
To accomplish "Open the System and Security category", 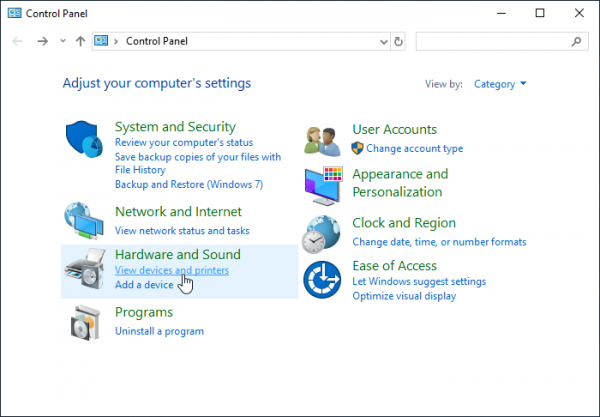I will (x=175, y=127).
